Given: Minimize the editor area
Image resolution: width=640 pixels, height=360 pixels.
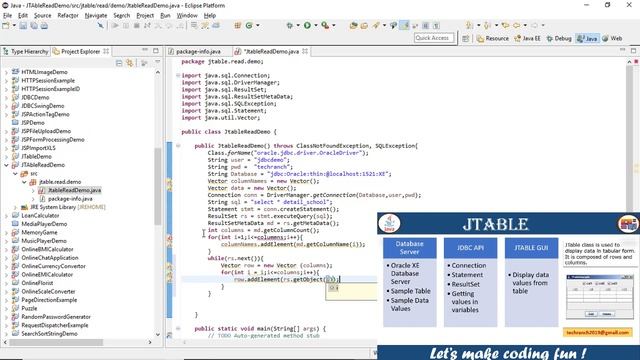Looking at the screenshot, I should click(622, 50).
